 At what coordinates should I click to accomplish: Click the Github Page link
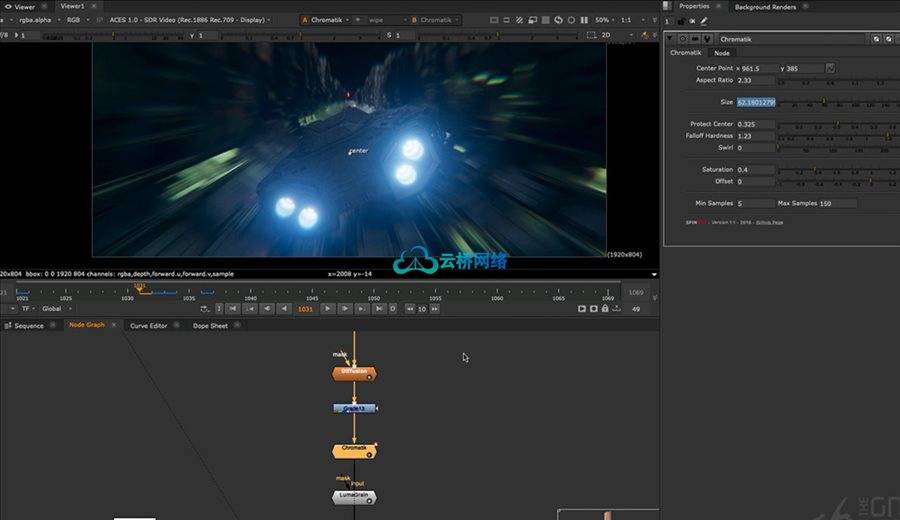(x=770, y=222)
